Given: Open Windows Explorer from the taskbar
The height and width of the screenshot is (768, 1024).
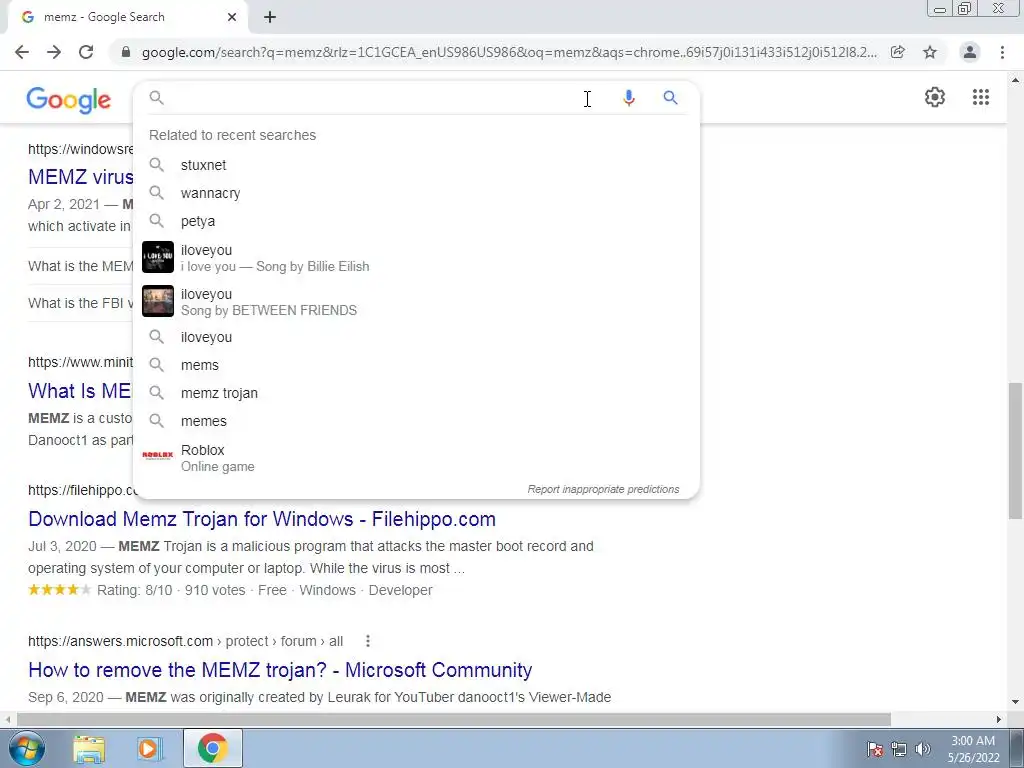Looking at the screenshot, I should [x=89, y=749].
